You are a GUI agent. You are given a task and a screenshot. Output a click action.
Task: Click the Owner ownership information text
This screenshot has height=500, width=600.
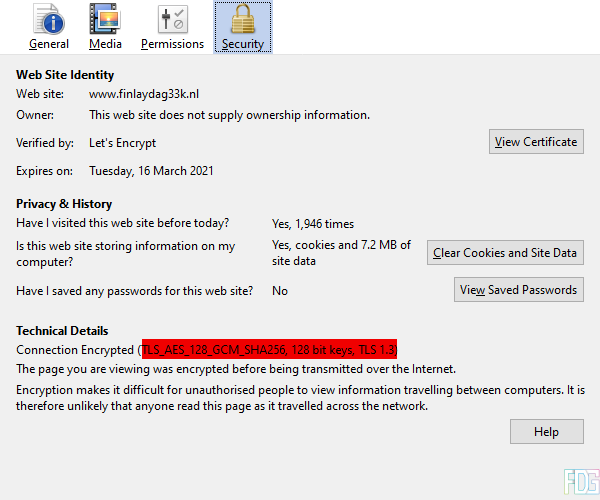click(x=229, y=115)
